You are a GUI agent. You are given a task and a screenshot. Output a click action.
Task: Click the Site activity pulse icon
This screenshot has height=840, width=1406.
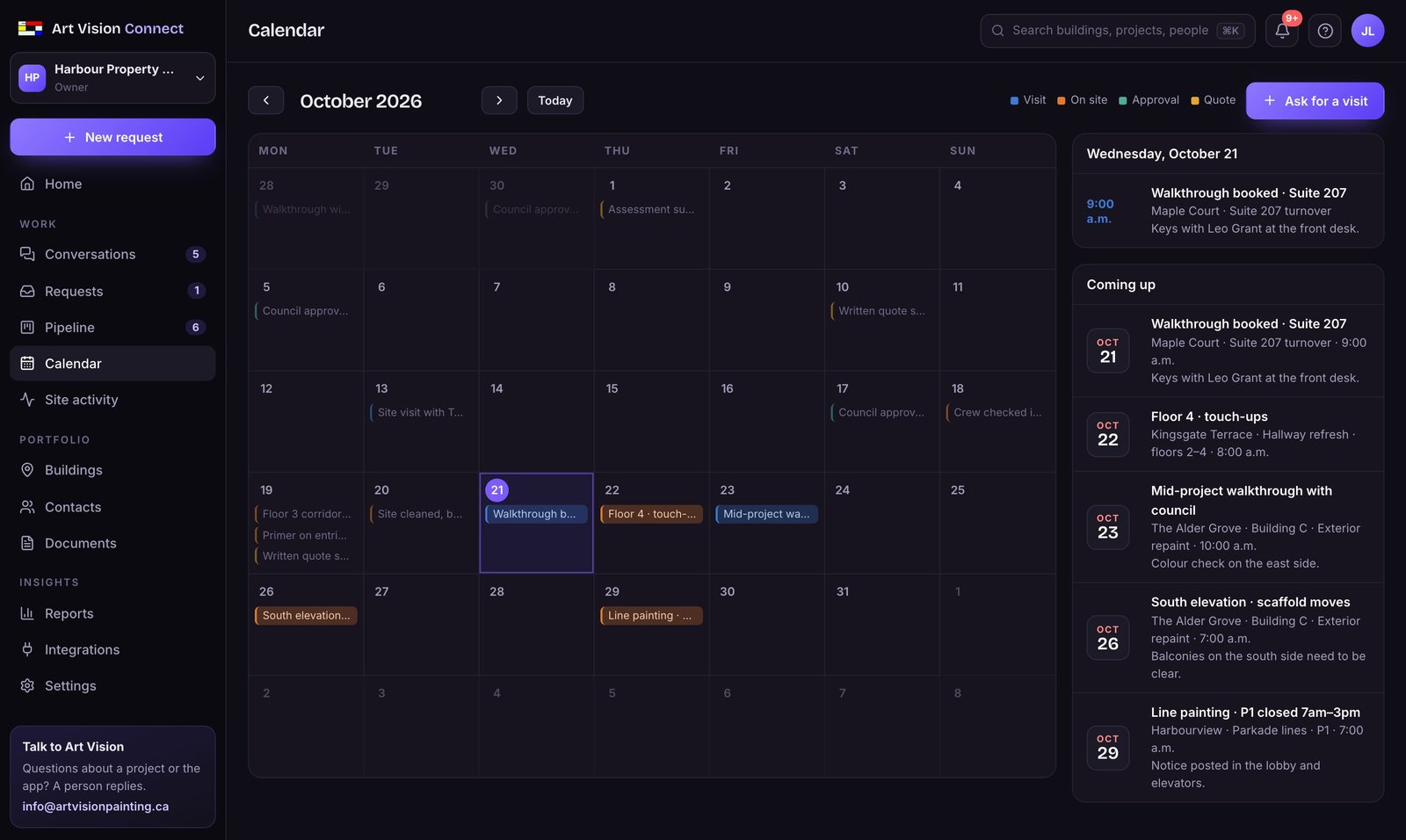tap(27, 400)
